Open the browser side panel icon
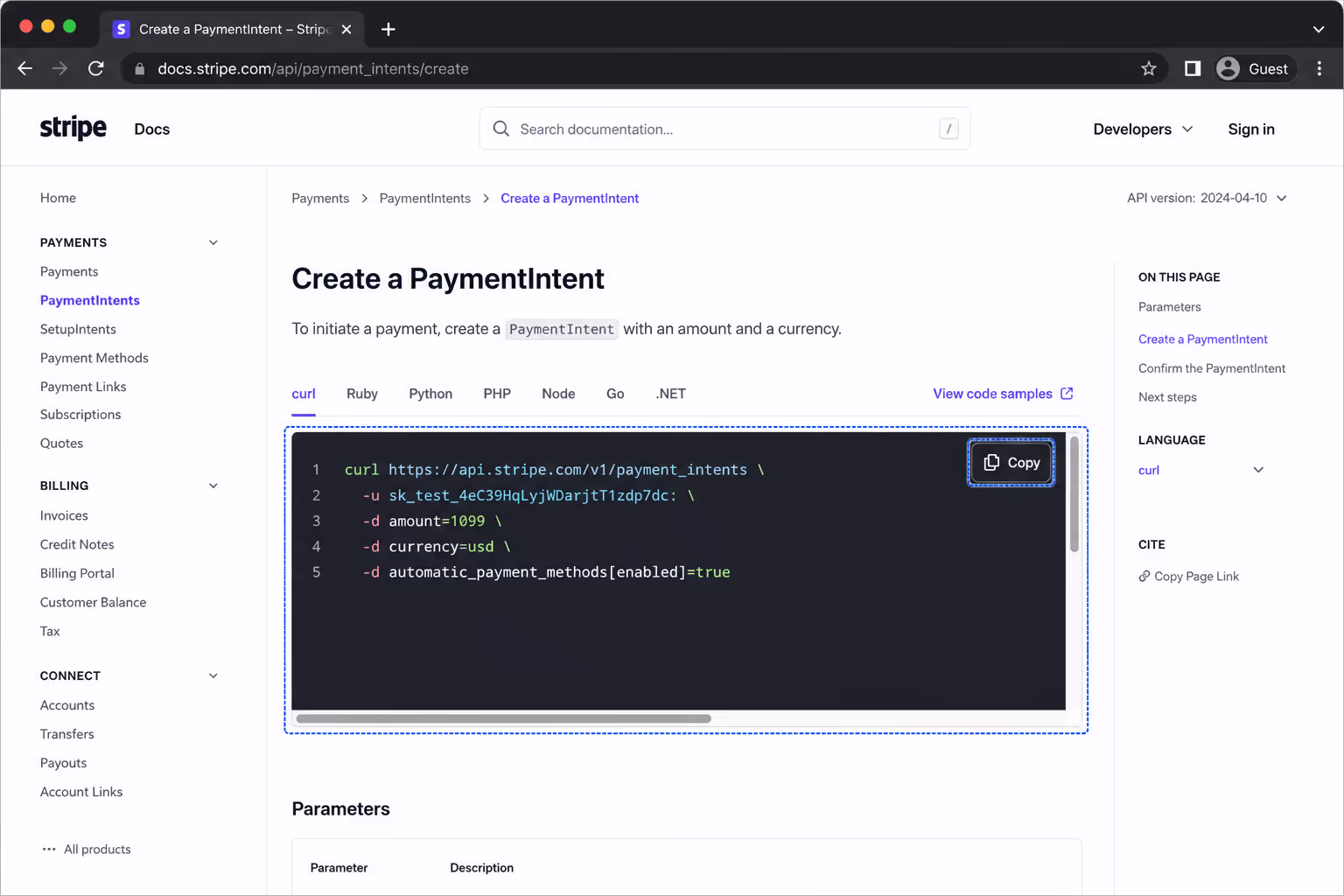The width and height of the screenshot is (1344, 896). click(x=1193, y=68)
